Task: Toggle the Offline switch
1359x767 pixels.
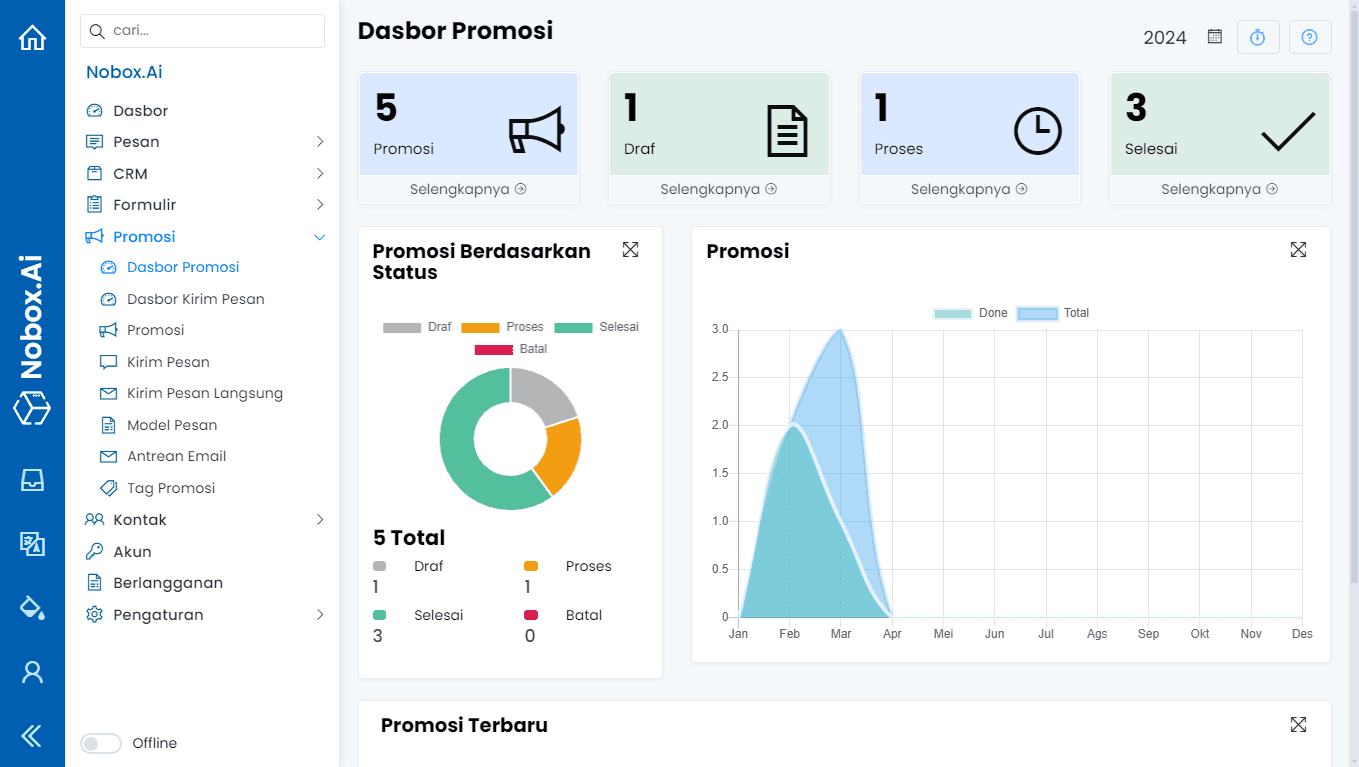Action: point(101,743)
